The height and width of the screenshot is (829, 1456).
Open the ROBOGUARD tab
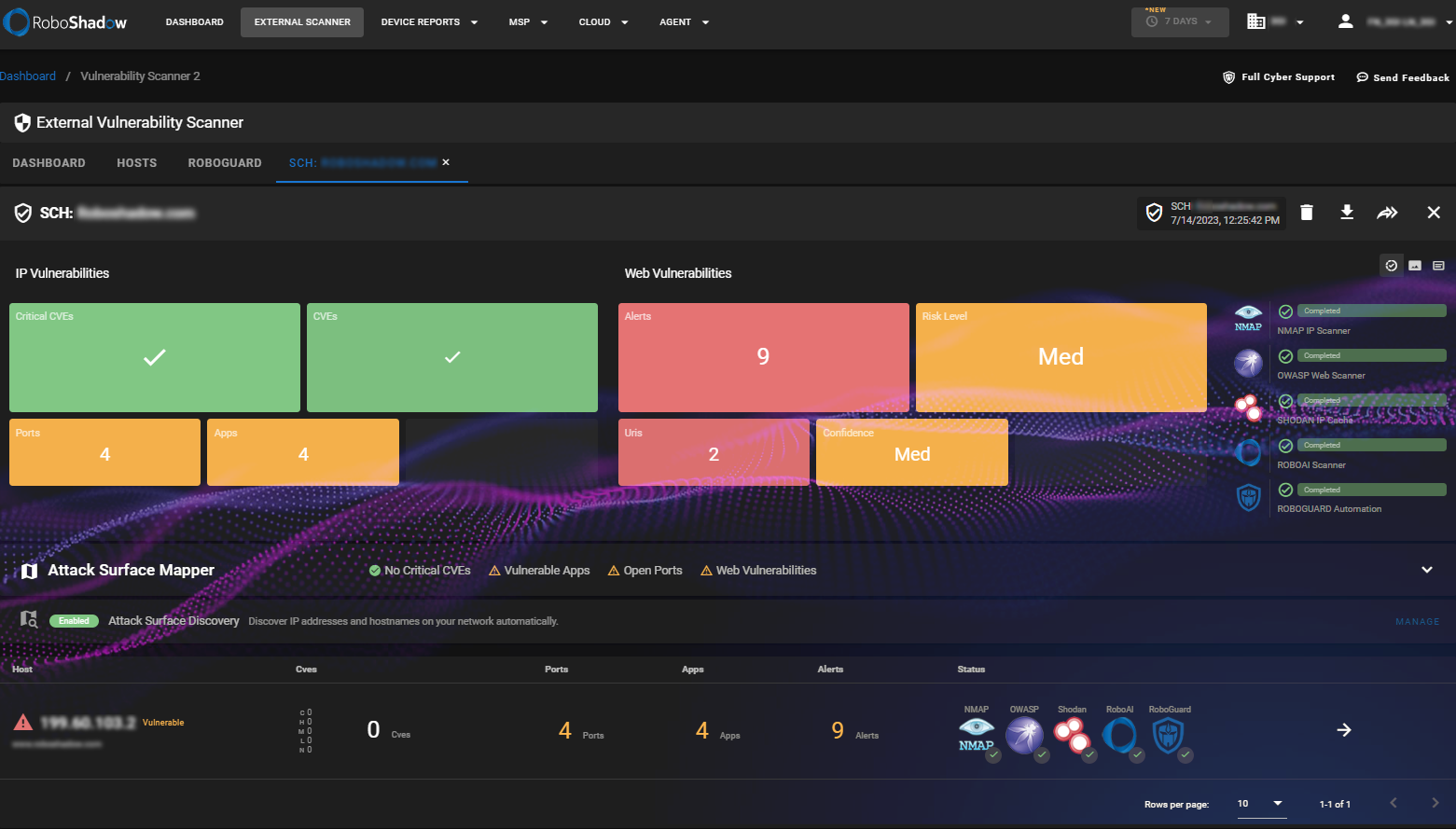224,162
